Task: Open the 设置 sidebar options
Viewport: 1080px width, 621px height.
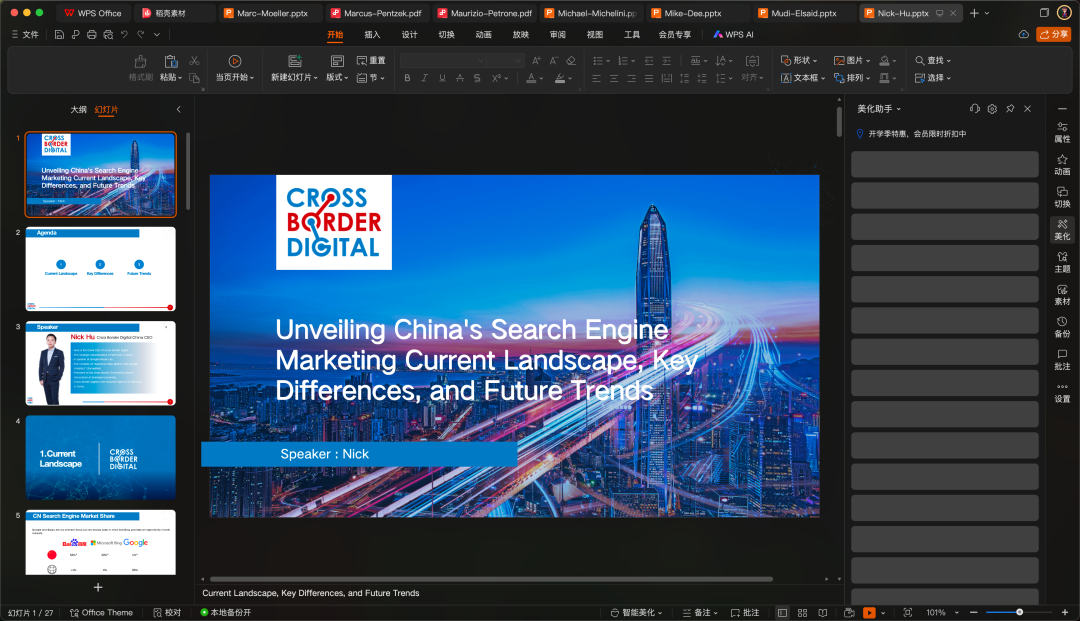Action: (1062, 392)
